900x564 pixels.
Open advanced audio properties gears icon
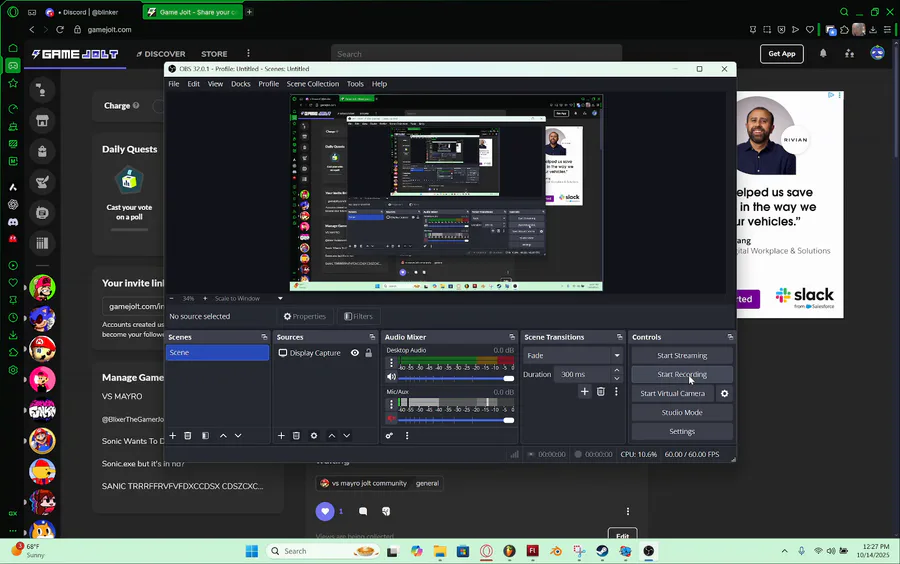point(389,435)
